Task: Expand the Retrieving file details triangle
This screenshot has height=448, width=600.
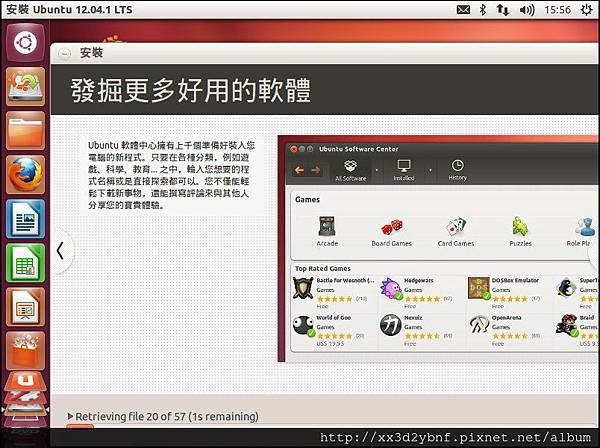Action: (70, 416)
